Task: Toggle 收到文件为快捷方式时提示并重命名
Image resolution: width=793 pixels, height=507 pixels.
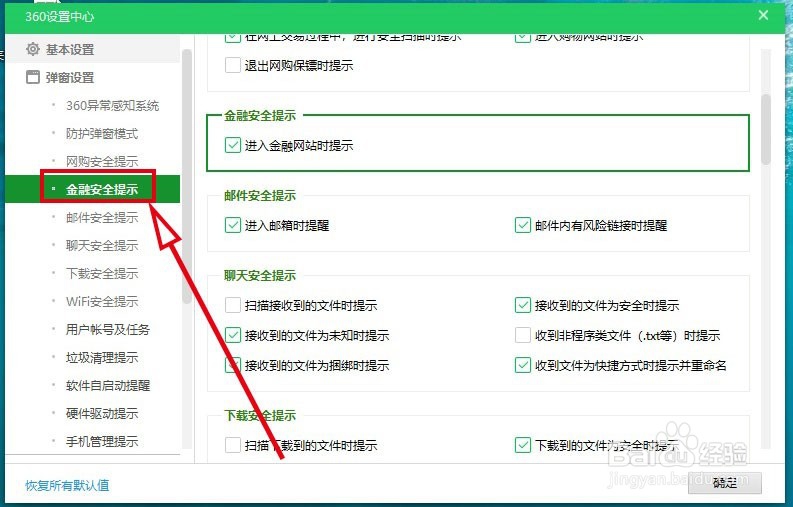Action: [522, 365]
